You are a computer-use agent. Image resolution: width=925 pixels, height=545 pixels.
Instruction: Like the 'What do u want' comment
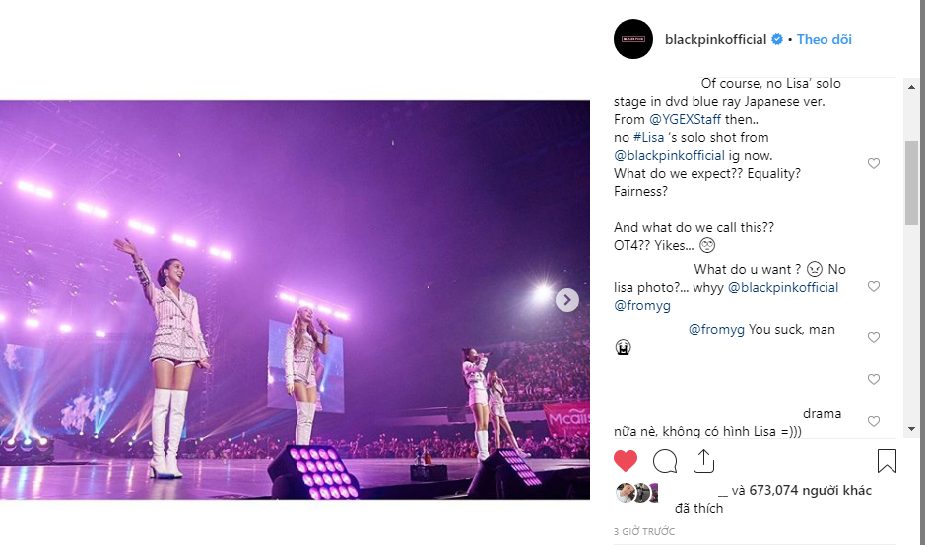tap(874, 286)
